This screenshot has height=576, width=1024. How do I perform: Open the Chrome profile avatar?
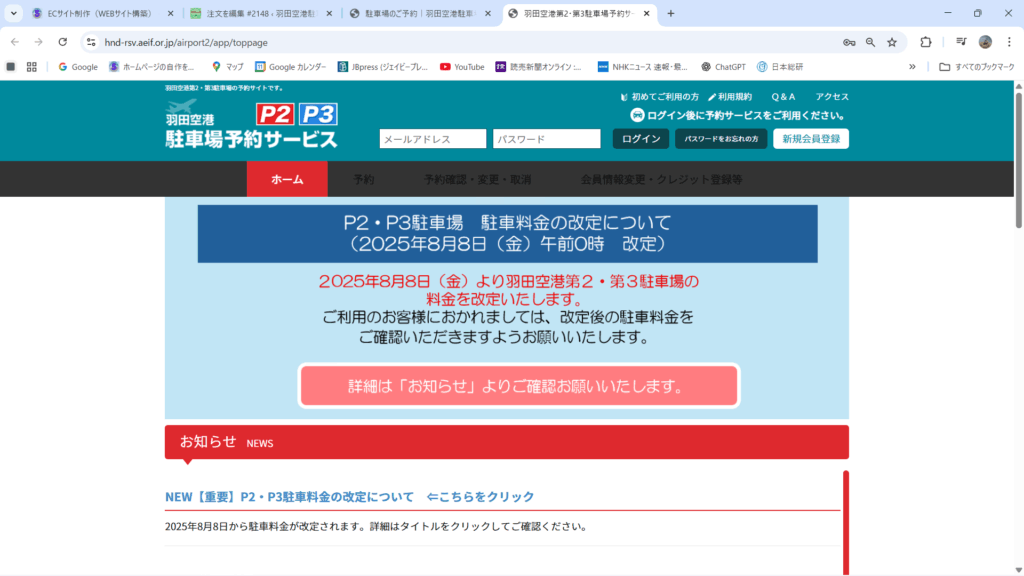coord(985,42)
